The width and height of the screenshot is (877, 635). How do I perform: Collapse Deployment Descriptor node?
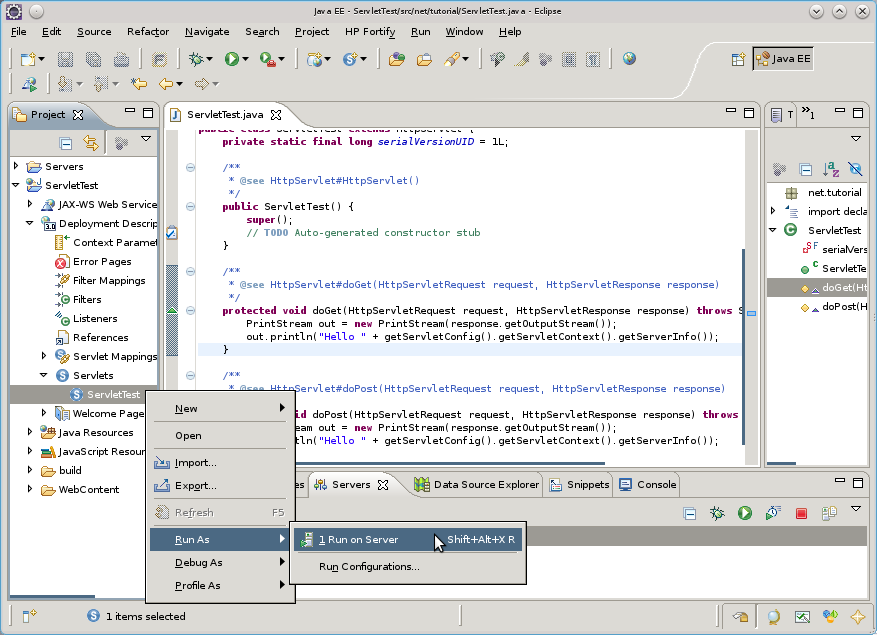click(x=30, y=223)
